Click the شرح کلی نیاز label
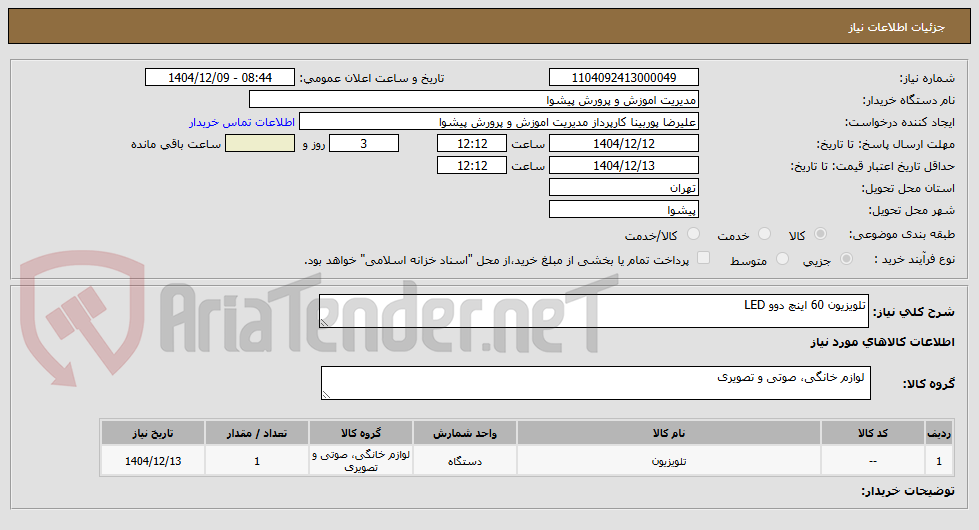Image resolution: width=979 pixels, height=530 pixels. [x=913, y=312]
